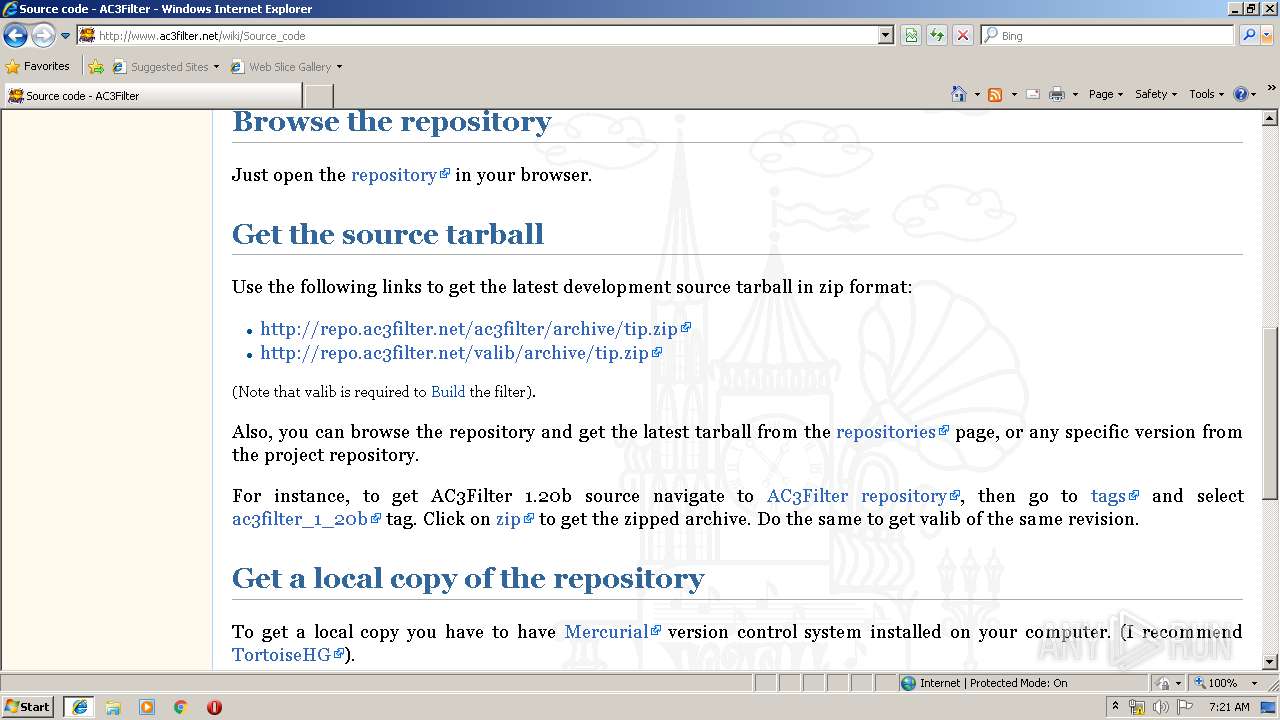This screenshot has width=1280, height=720.
Task: Click the network tray icon
Action: click(x=1137, y=707)
